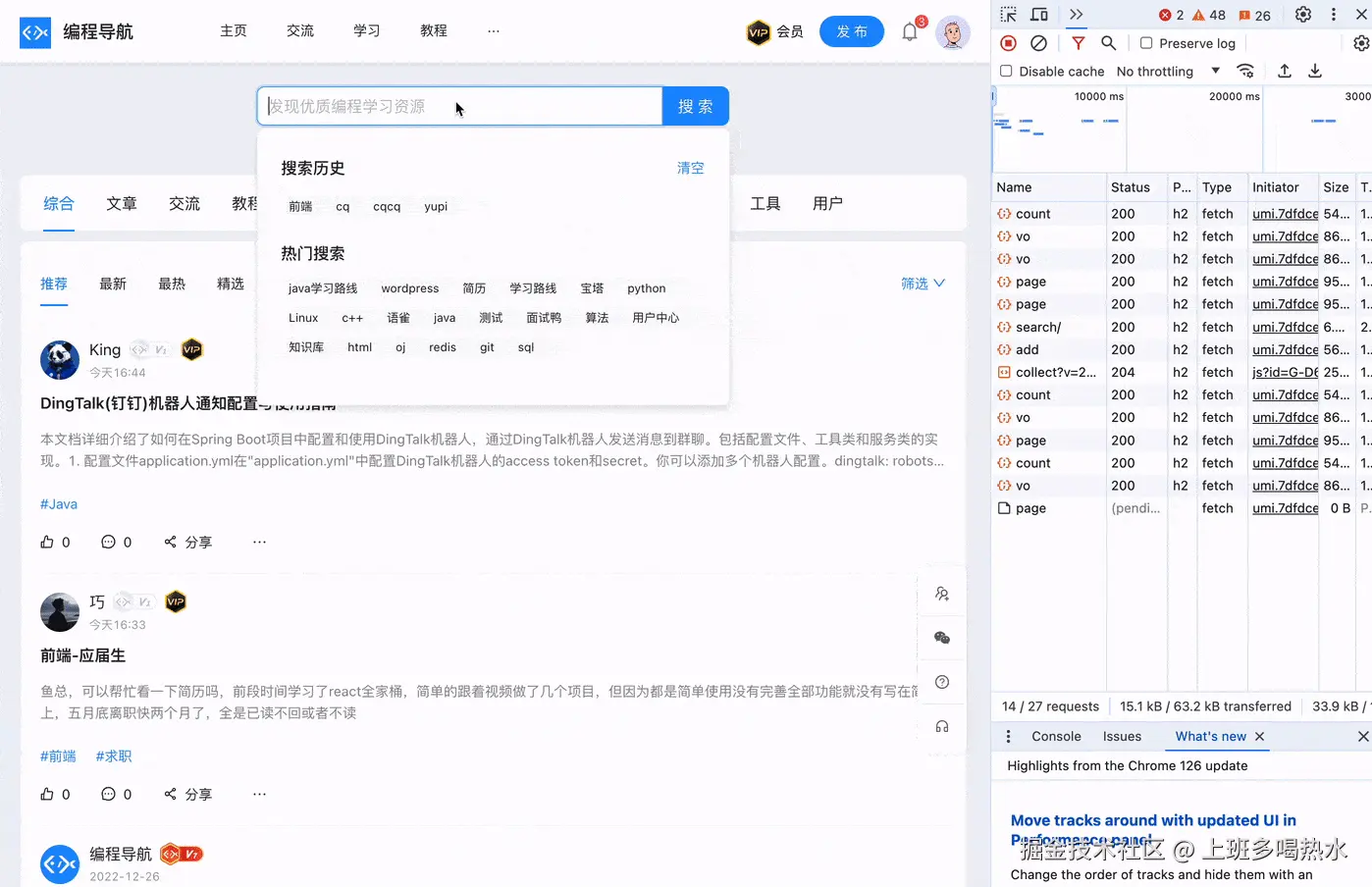Select search history item yupi
This screenshot has width=1372, height=887.
[436, 207]
